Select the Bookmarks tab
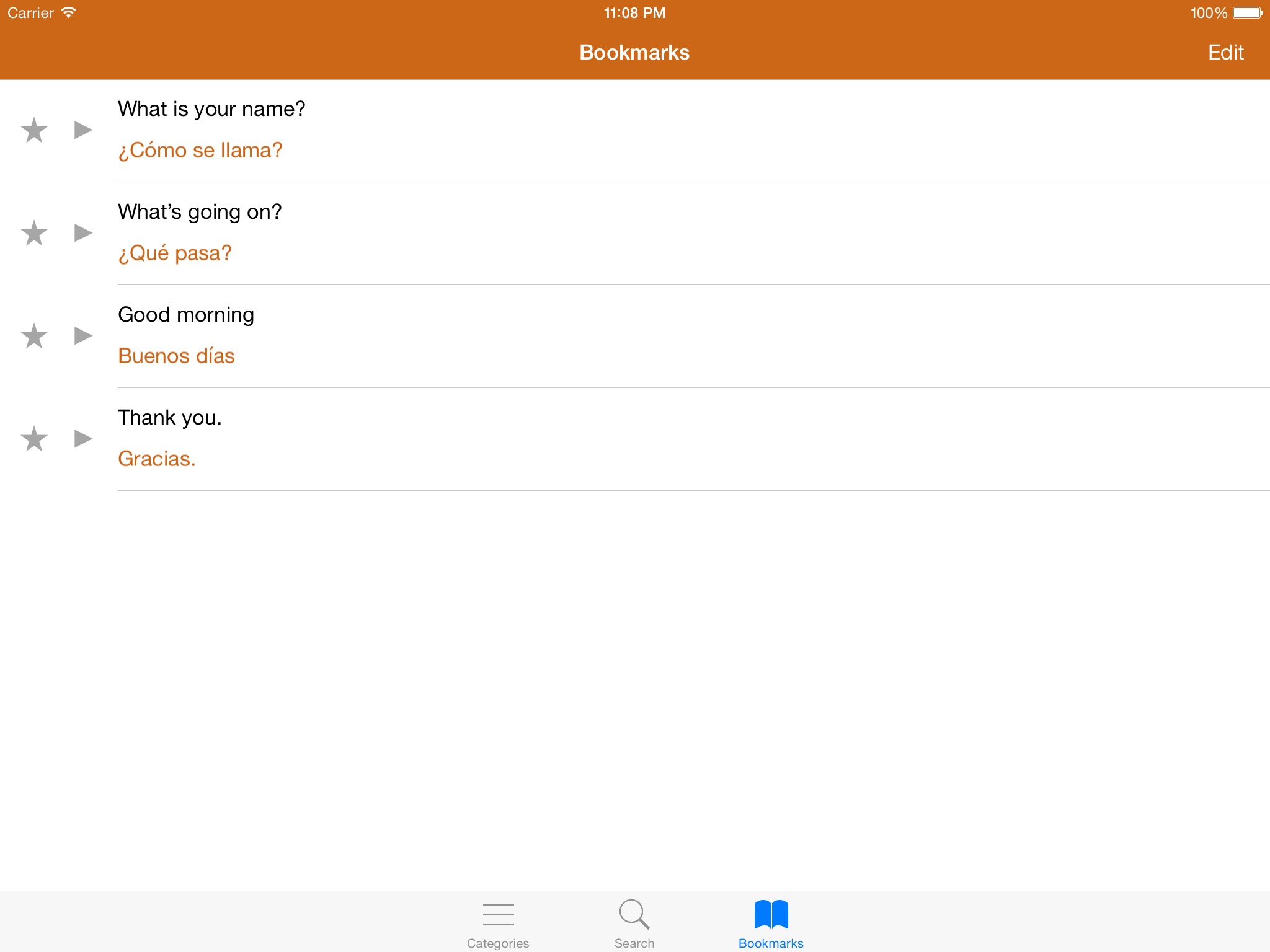Viewport: 1270px width, 952px height. pos(771,923)
